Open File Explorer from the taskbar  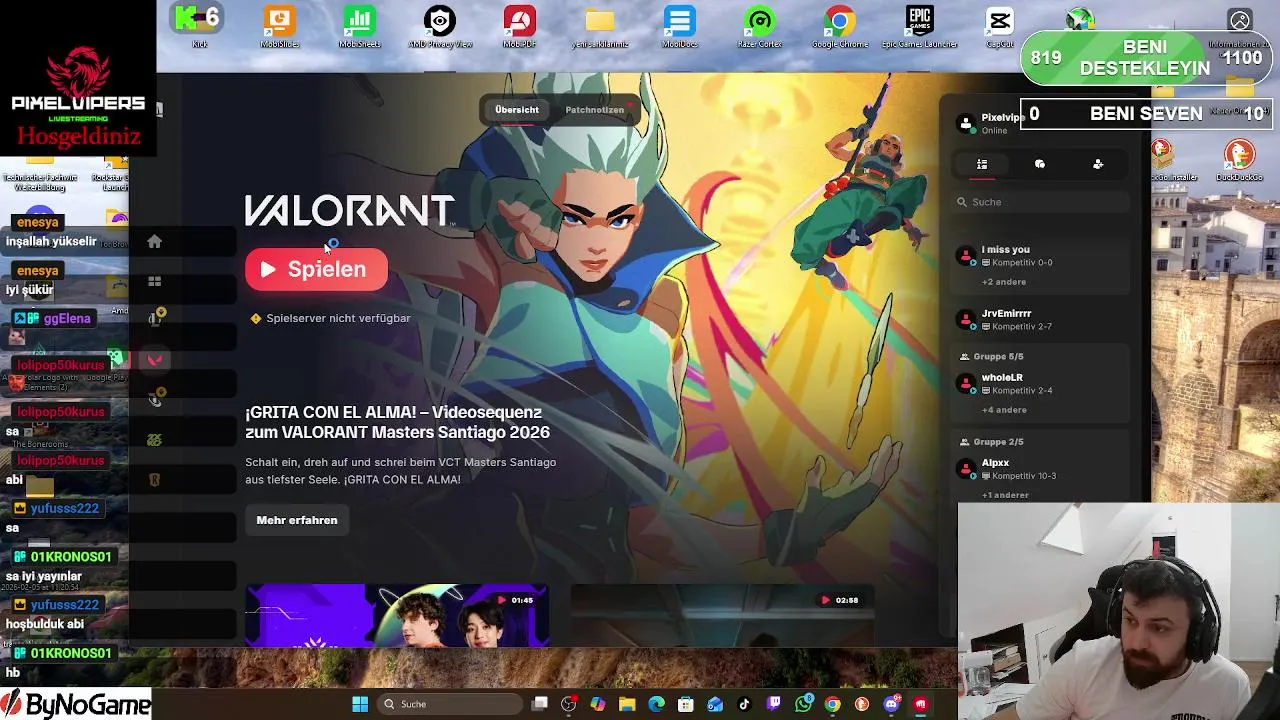627,704
